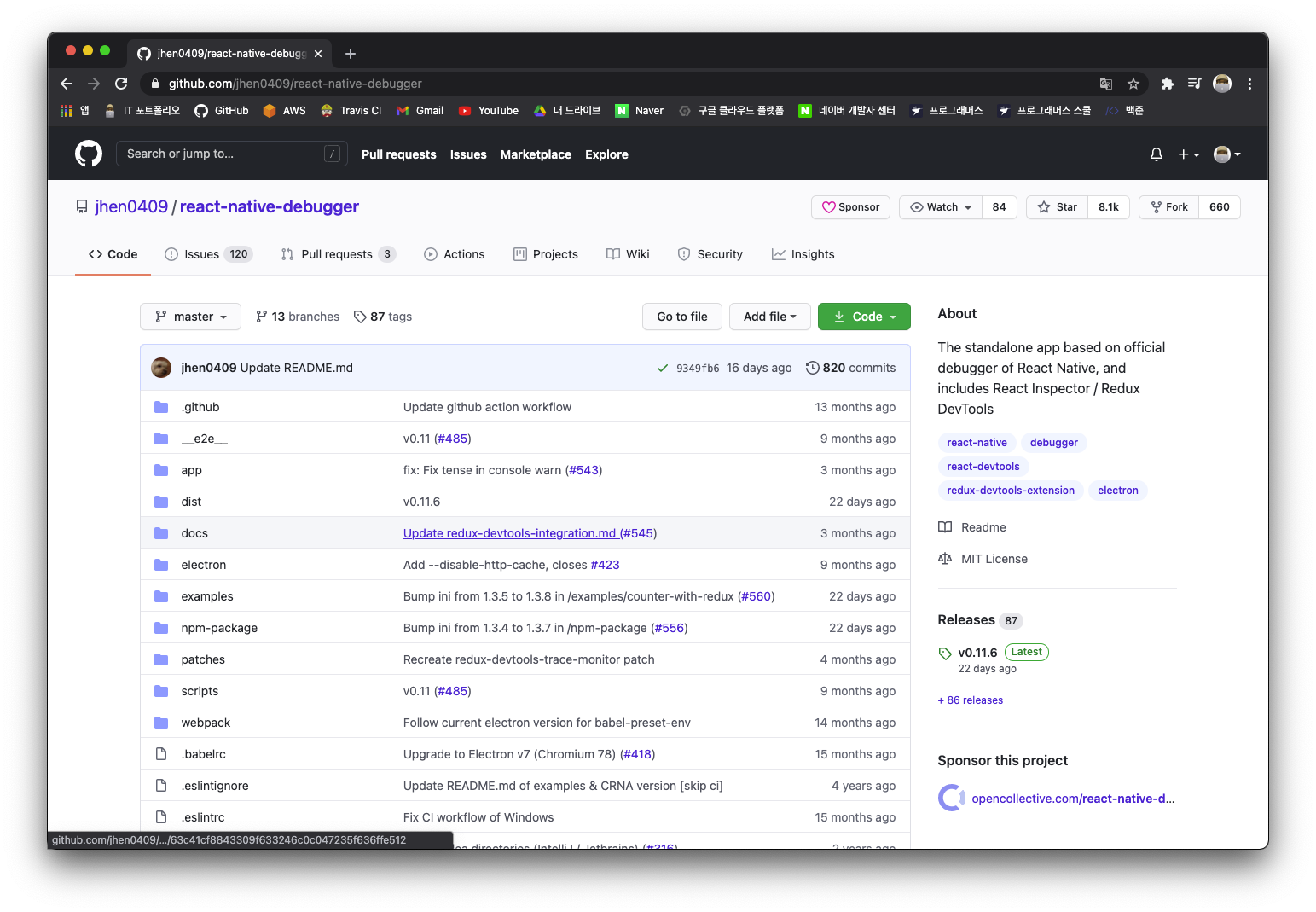The width and height of the screenshot is (1316, 912).
Task: Open Chrome profile avatar
Action: (1222, 84)
